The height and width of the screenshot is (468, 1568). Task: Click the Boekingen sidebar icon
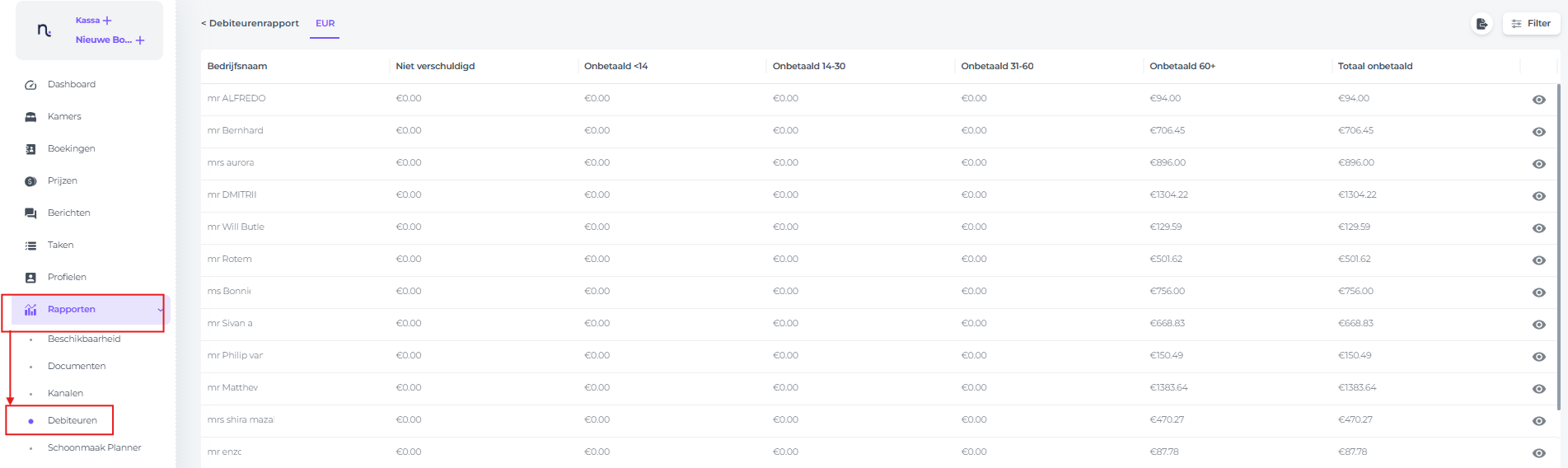click(x=30, y=149)
